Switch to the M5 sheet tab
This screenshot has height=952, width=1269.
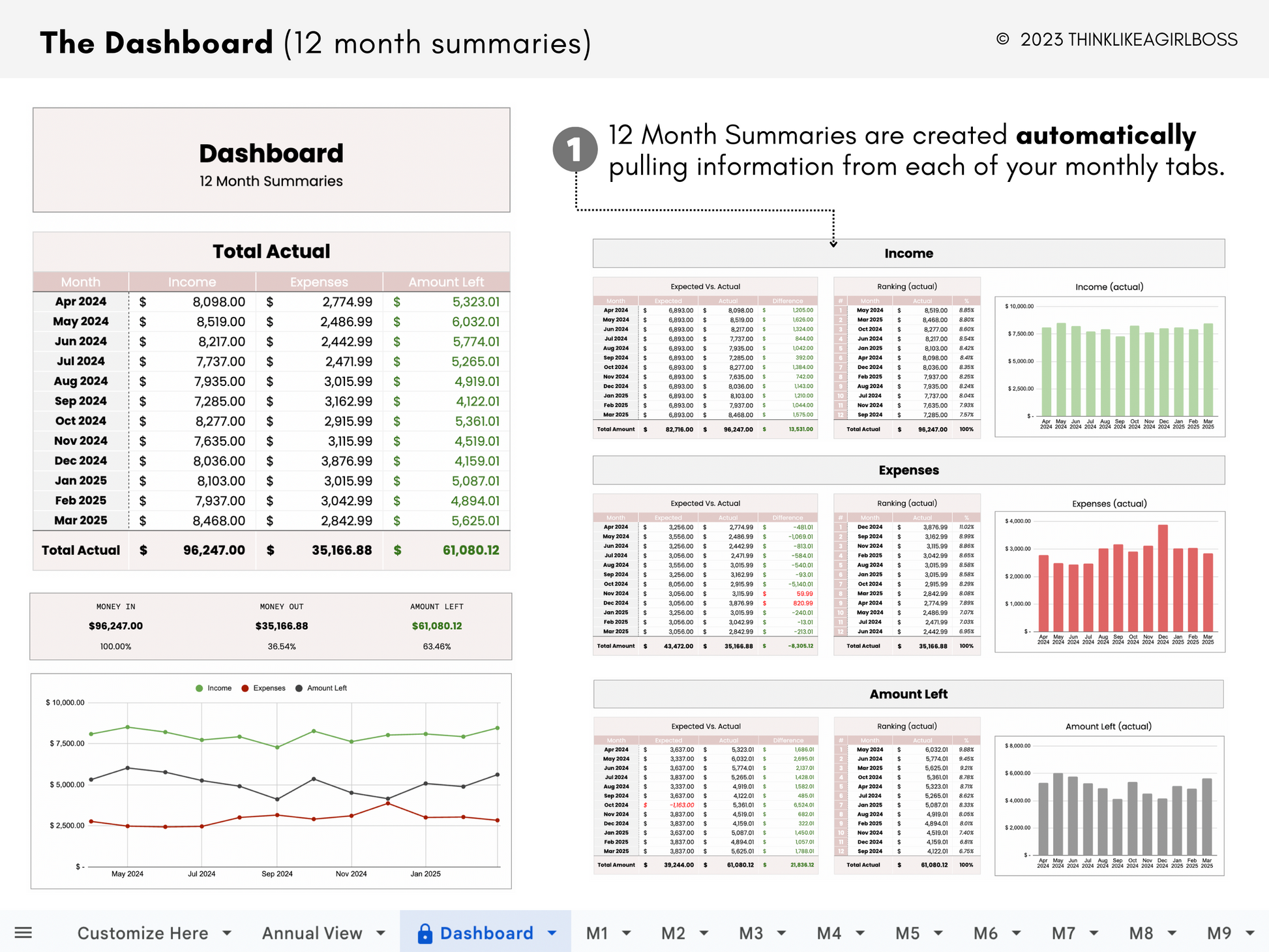coord(907,933)
